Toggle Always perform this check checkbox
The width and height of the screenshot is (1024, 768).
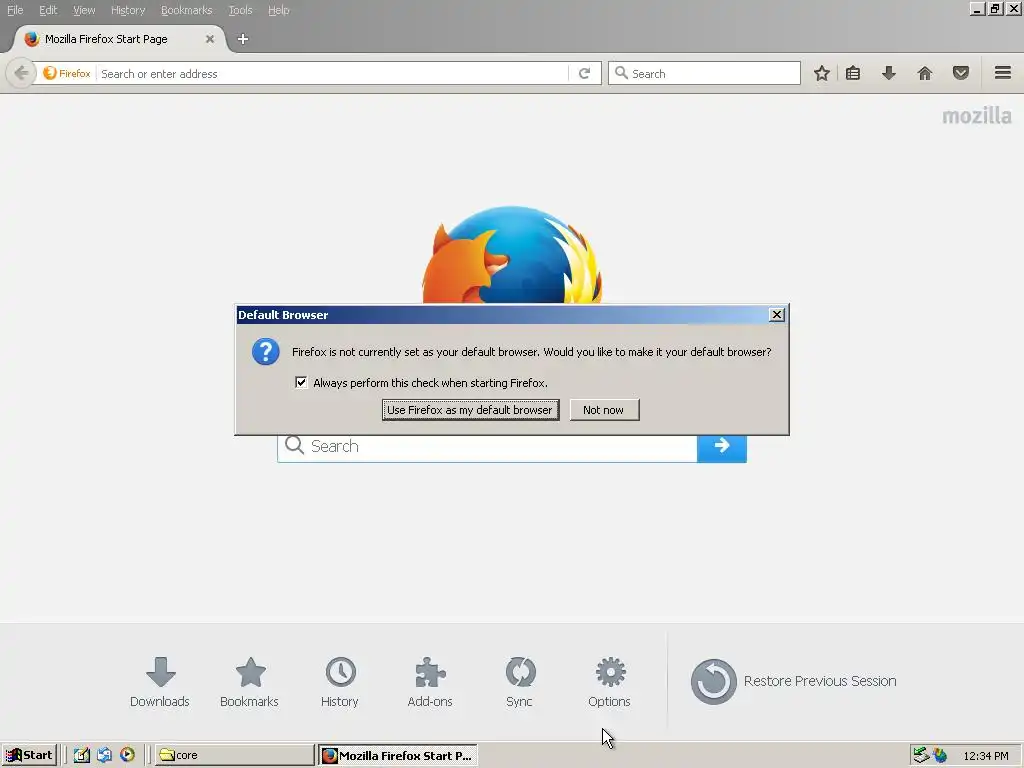(301, 383)
